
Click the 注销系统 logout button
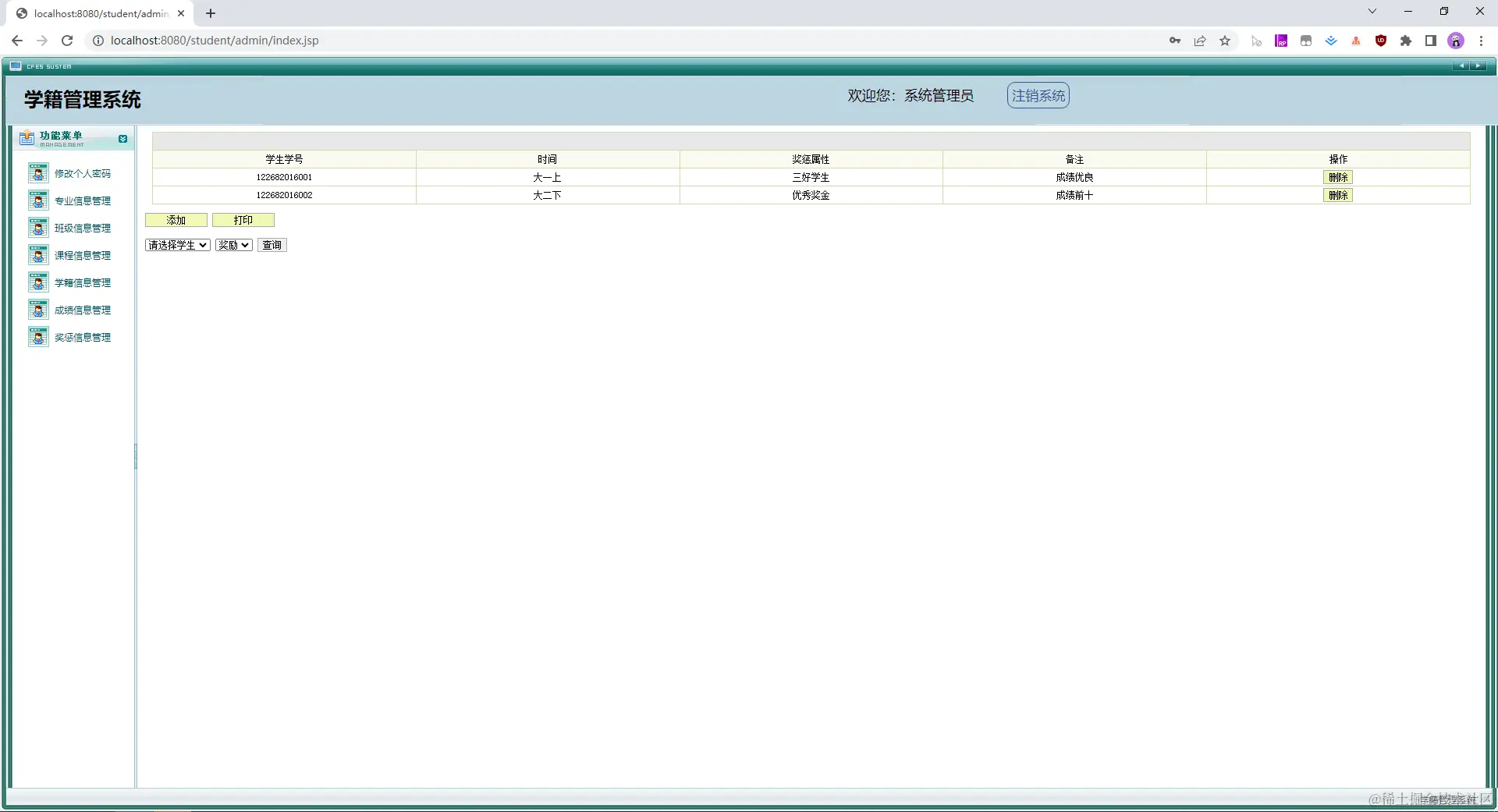pos(1038,95)
